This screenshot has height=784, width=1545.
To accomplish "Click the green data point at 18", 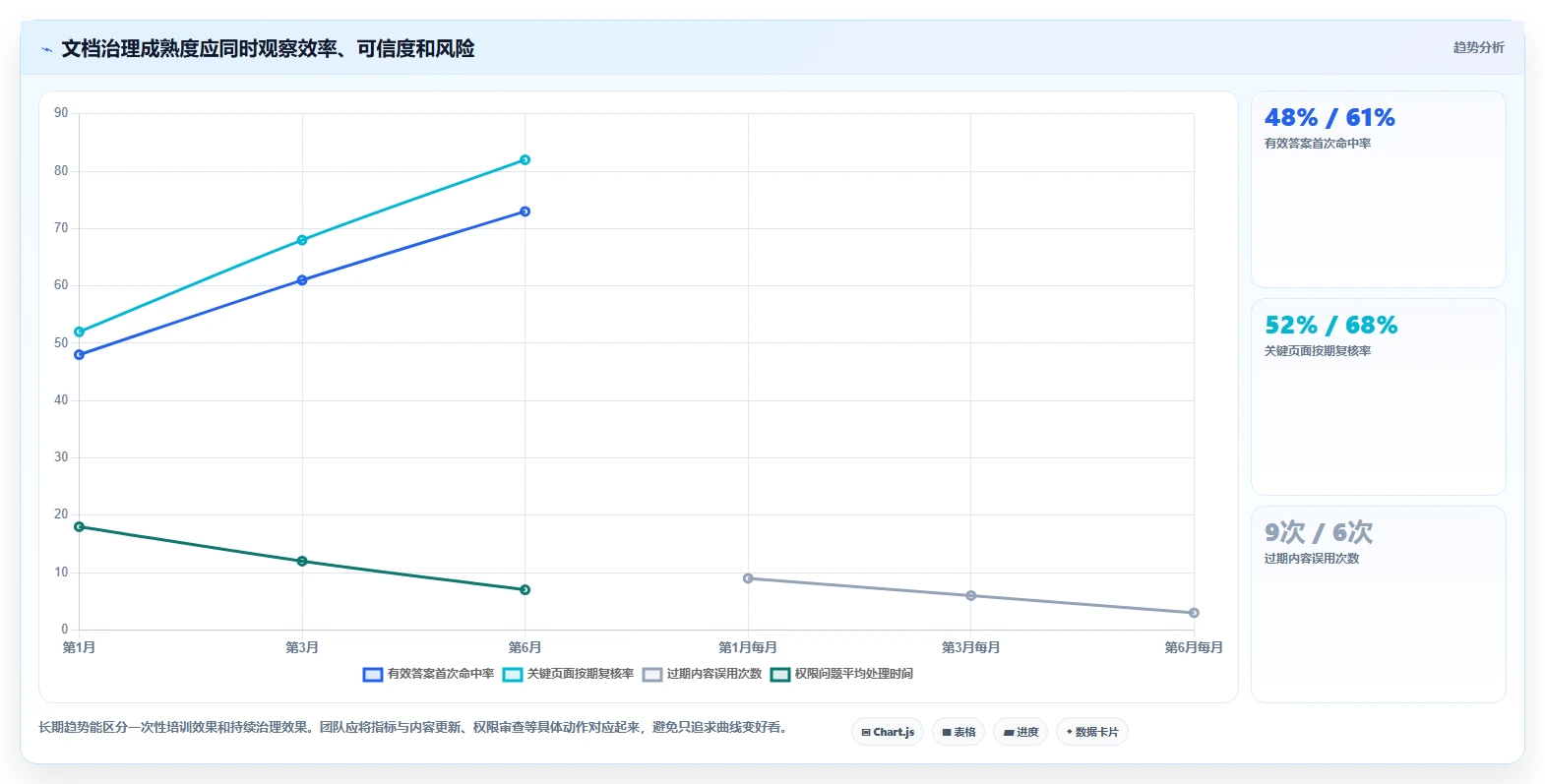I will coord(79,526).
